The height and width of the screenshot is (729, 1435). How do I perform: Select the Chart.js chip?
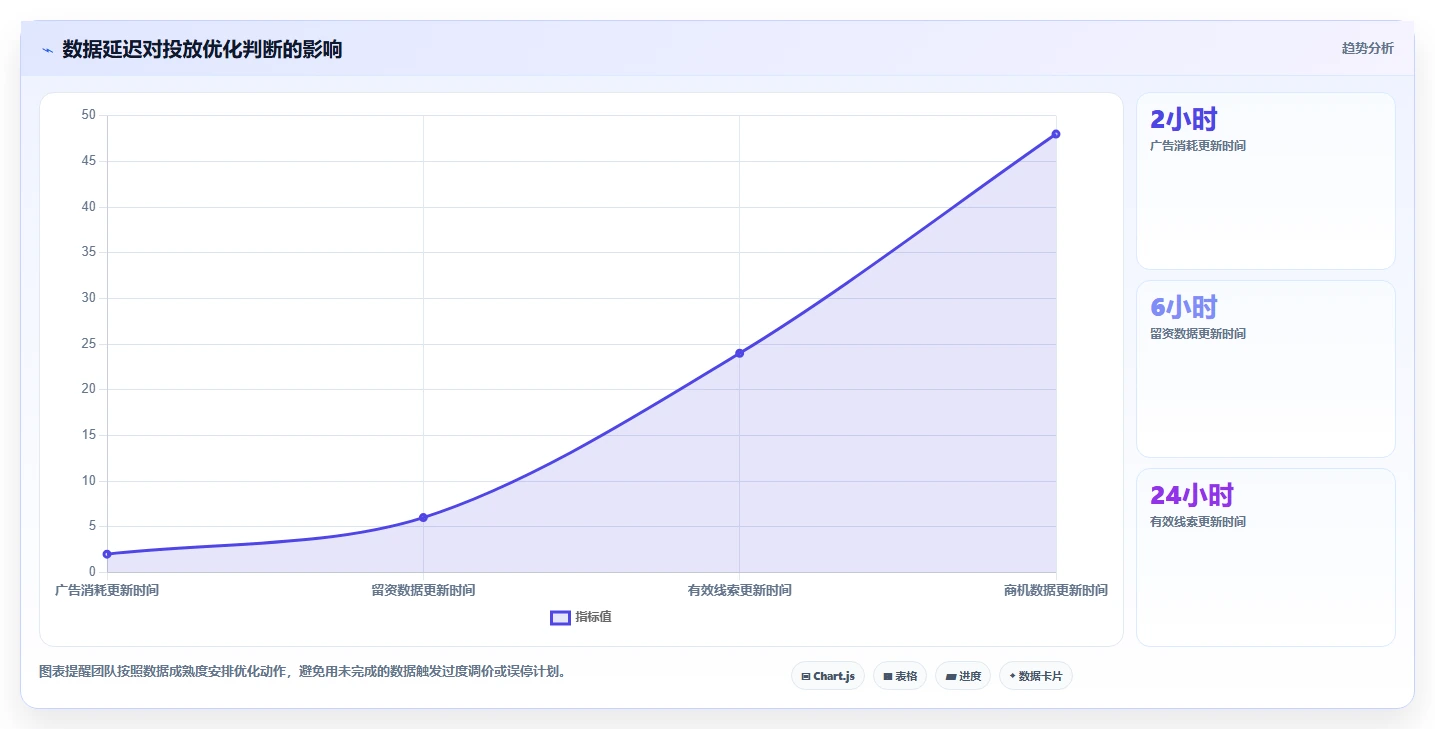(828, 676)
